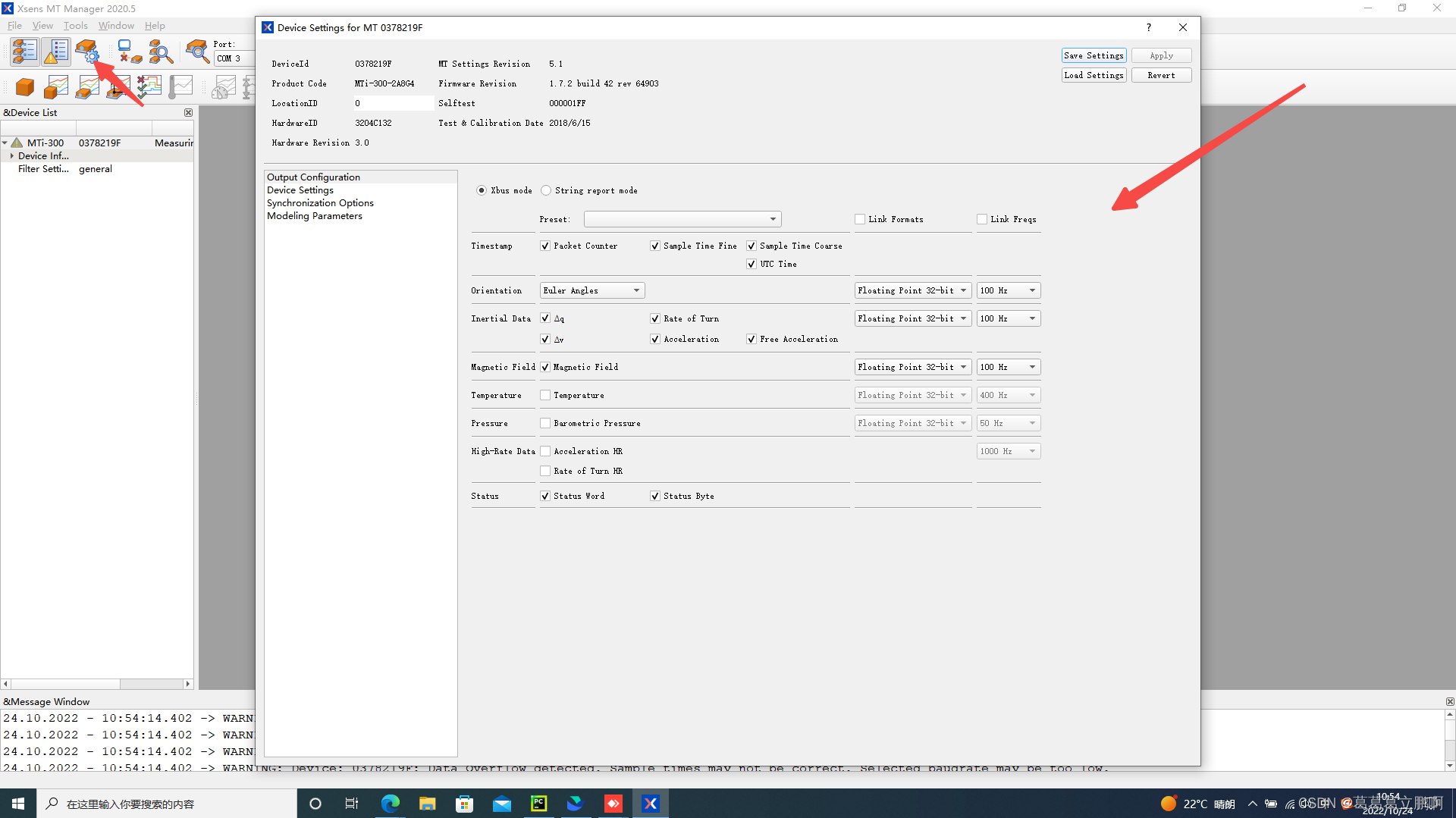The image size is (1456, 818).
Task: Open the View menu
Action: (x=42, y=26)
